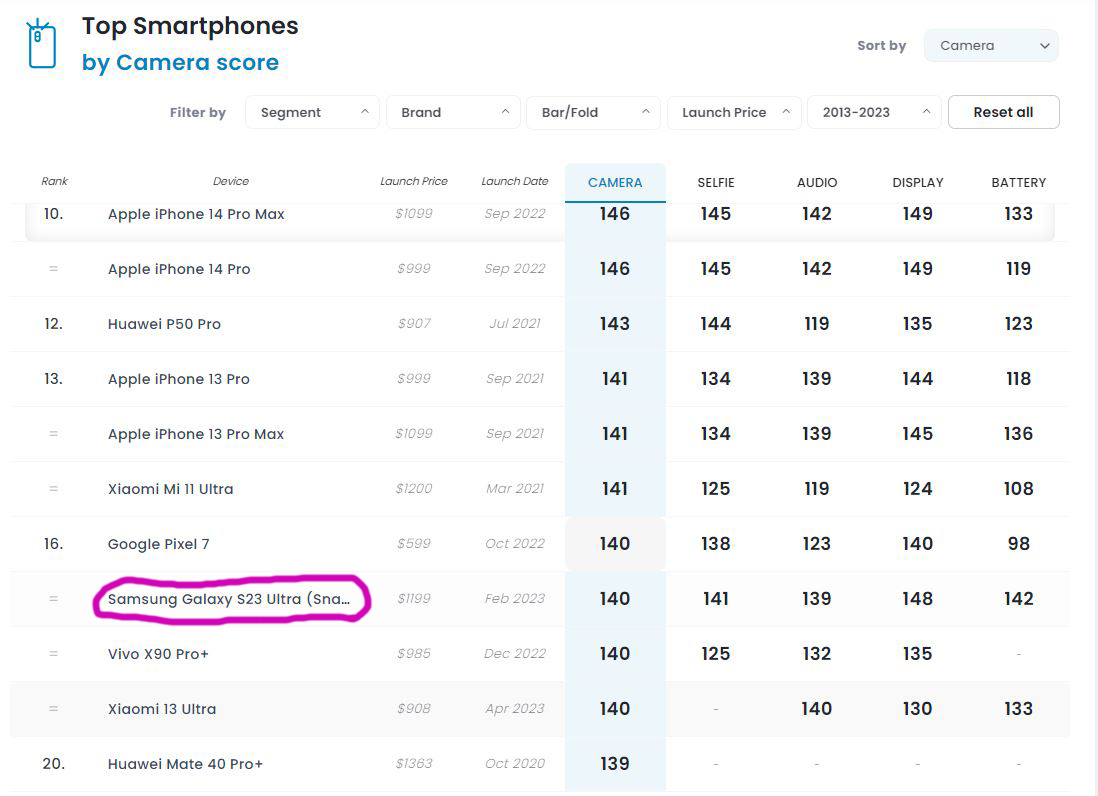Click Samsung Galaxy S23 Ultra price $1199
Viewport: 1098px width, 796px height.
click(414, 599)
